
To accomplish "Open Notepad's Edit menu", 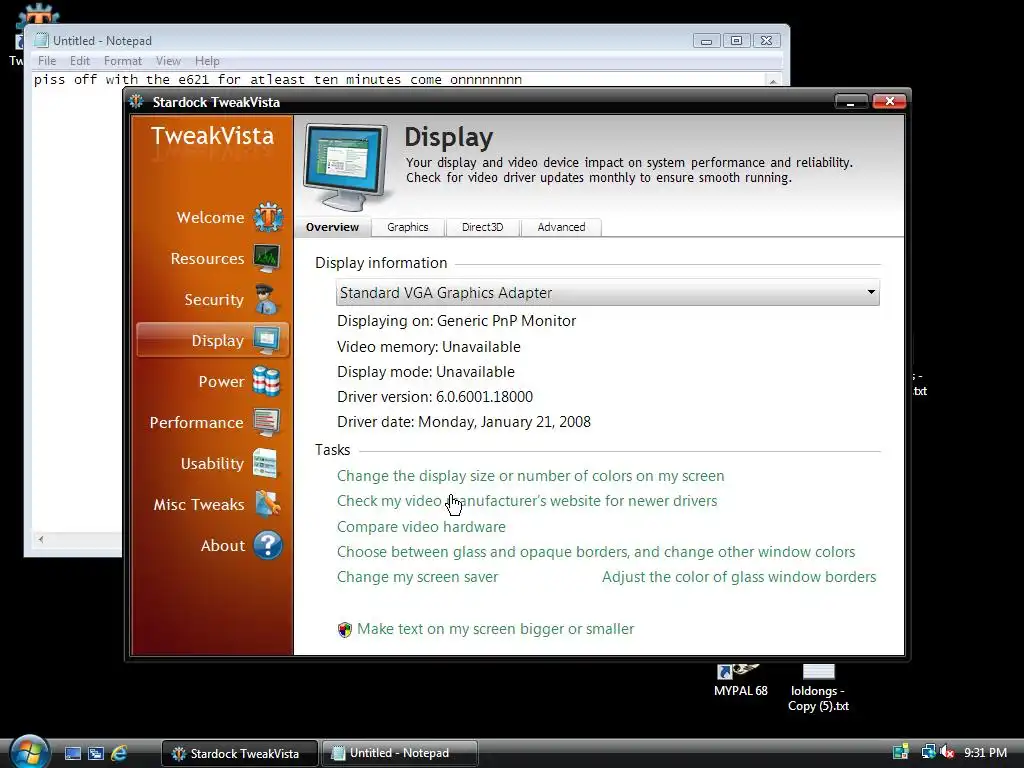I will (x=80, y=61).
